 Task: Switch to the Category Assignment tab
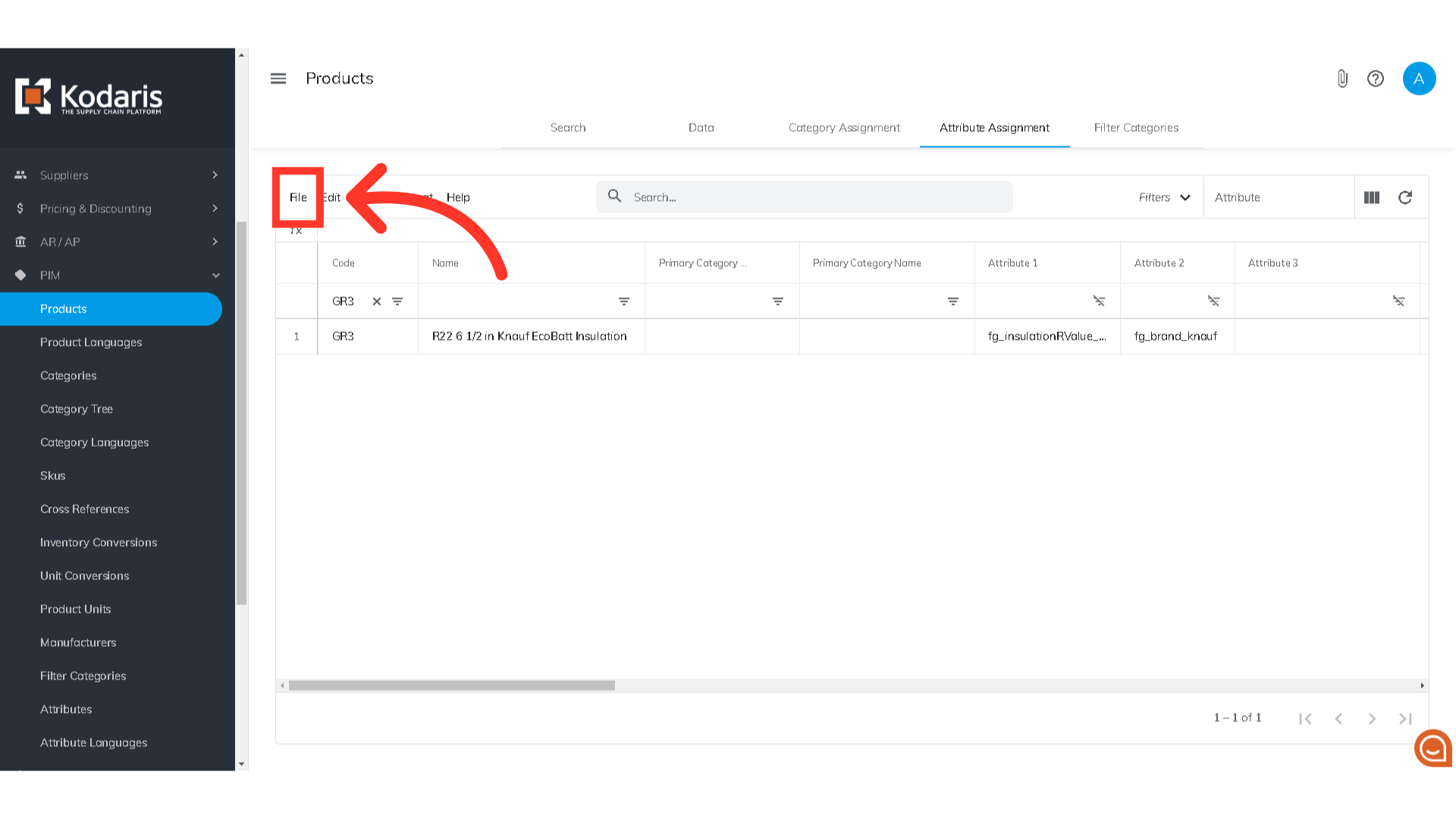click(844, 128)
